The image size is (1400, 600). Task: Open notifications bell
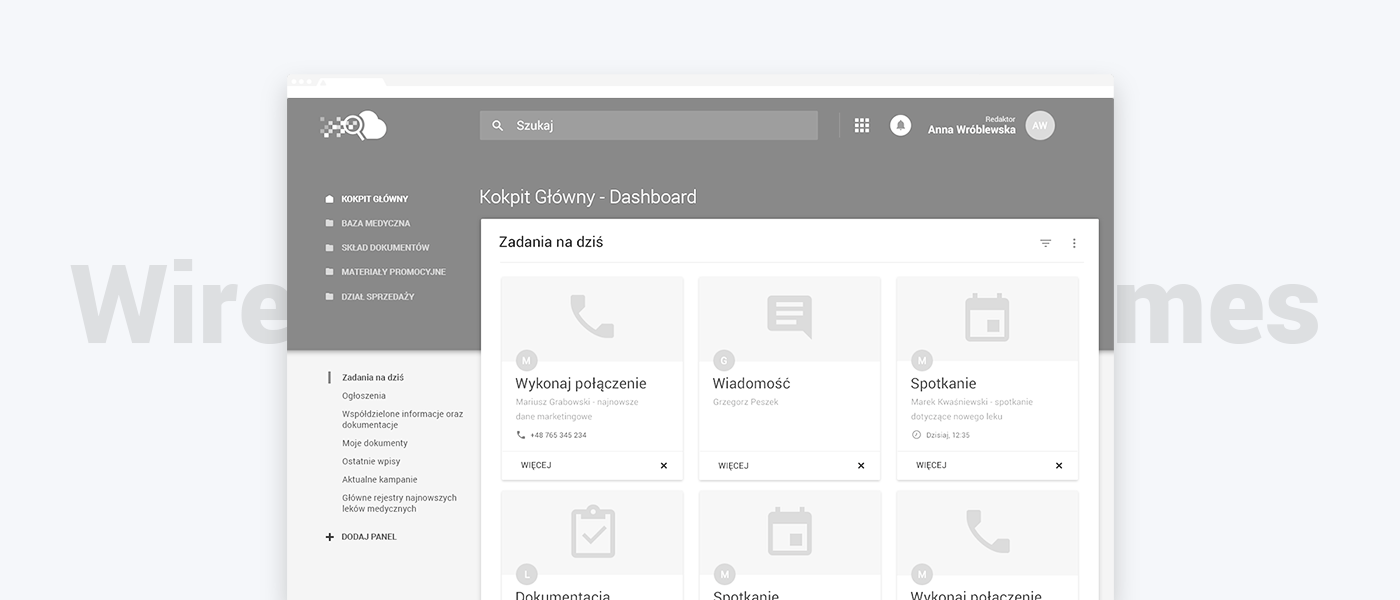click(901, 125)
